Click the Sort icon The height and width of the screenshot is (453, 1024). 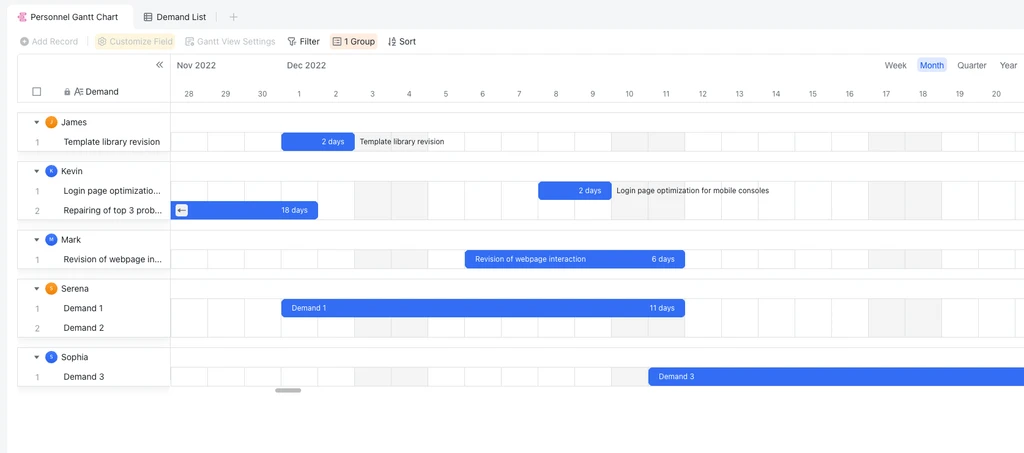tap(392, 42)
